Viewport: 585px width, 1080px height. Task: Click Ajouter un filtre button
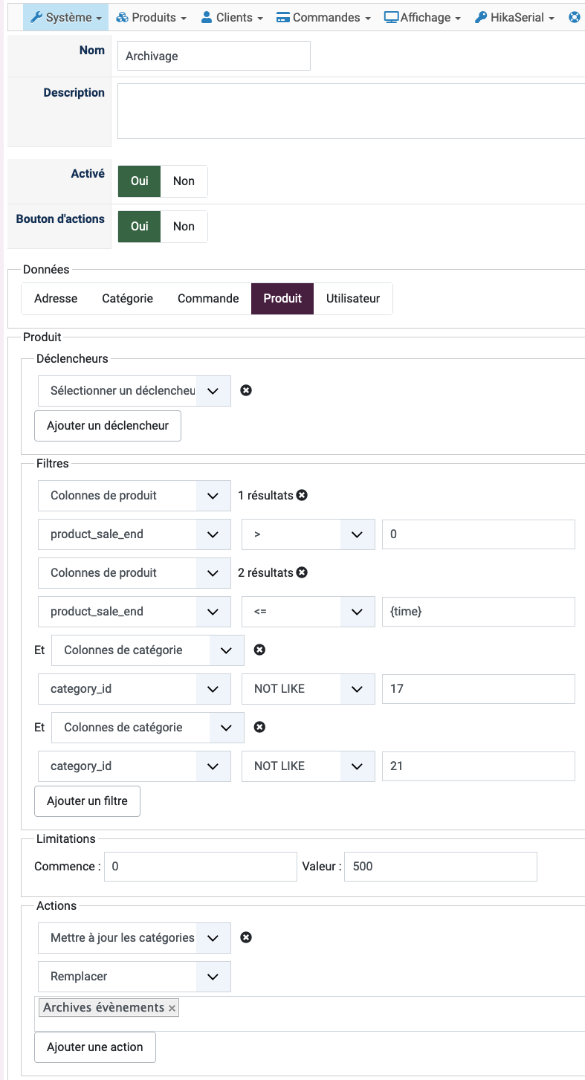[x=88, y=801]
